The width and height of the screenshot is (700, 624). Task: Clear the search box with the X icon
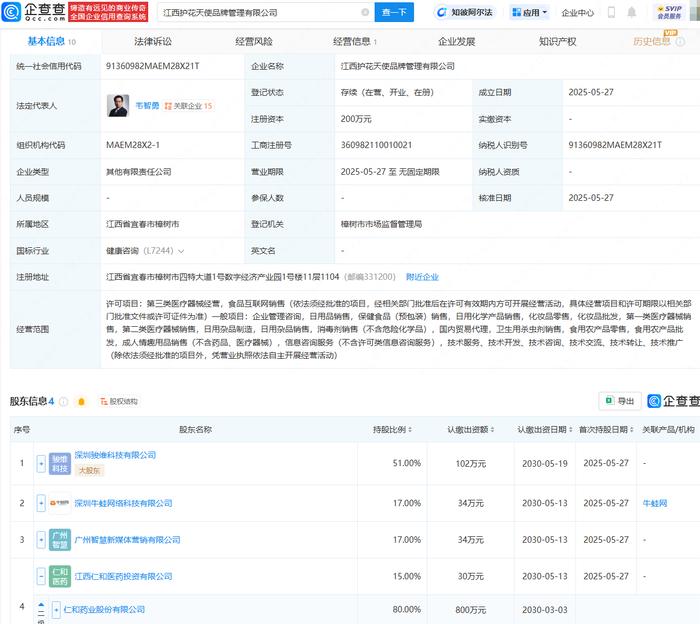tap(365, 12)
